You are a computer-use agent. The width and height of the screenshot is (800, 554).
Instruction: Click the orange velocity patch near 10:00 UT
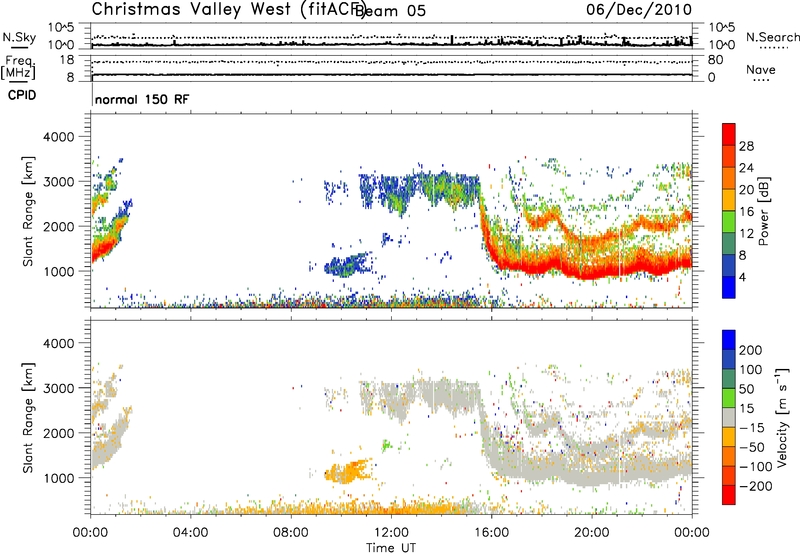(x=347, y=471)
